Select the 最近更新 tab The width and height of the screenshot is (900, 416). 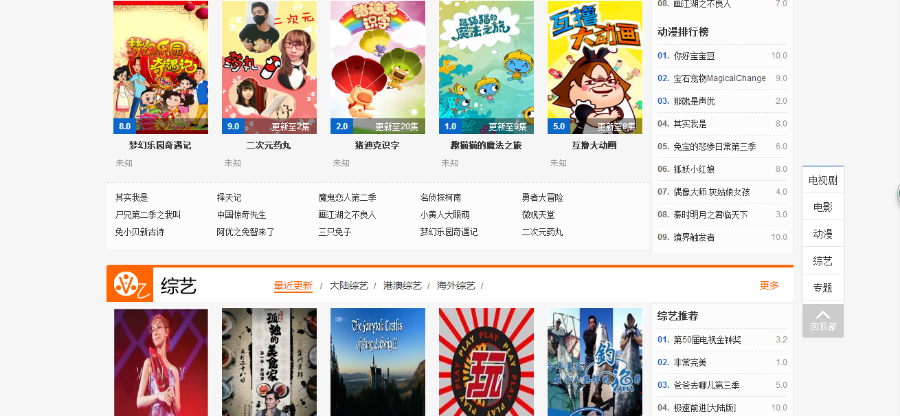tap(293, 286)
